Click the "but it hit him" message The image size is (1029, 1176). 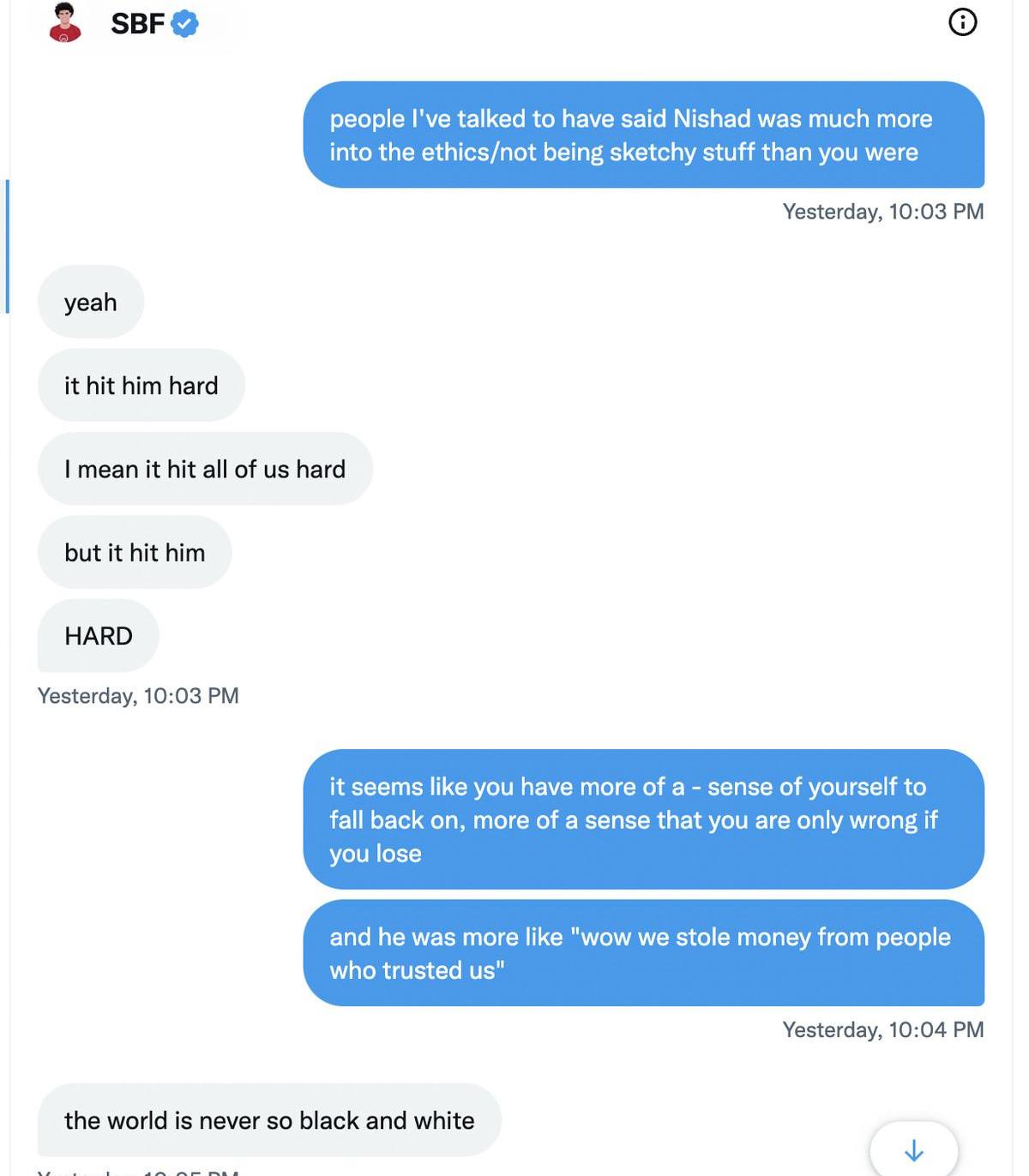coord(135,552)
